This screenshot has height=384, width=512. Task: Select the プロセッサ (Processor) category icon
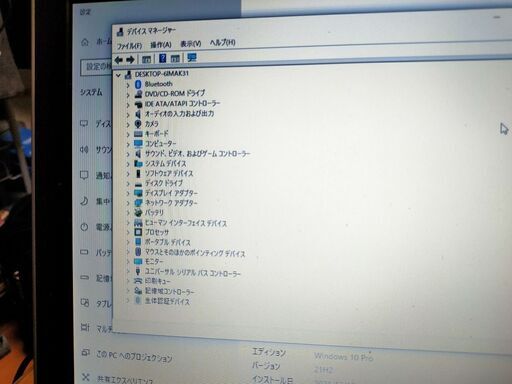click(x=138, y=232)
